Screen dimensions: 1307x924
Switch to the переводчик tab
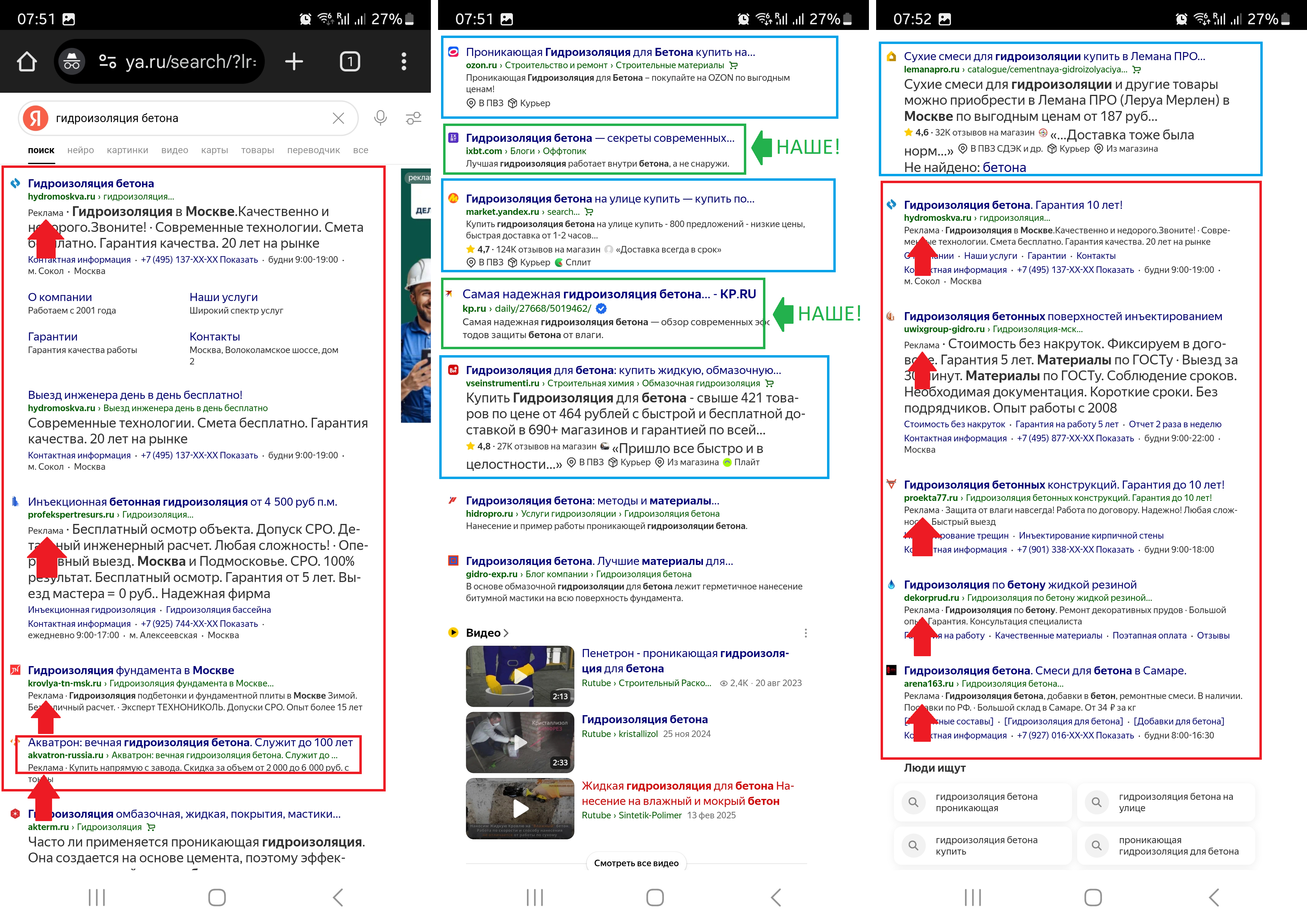[x=313, y=150]
